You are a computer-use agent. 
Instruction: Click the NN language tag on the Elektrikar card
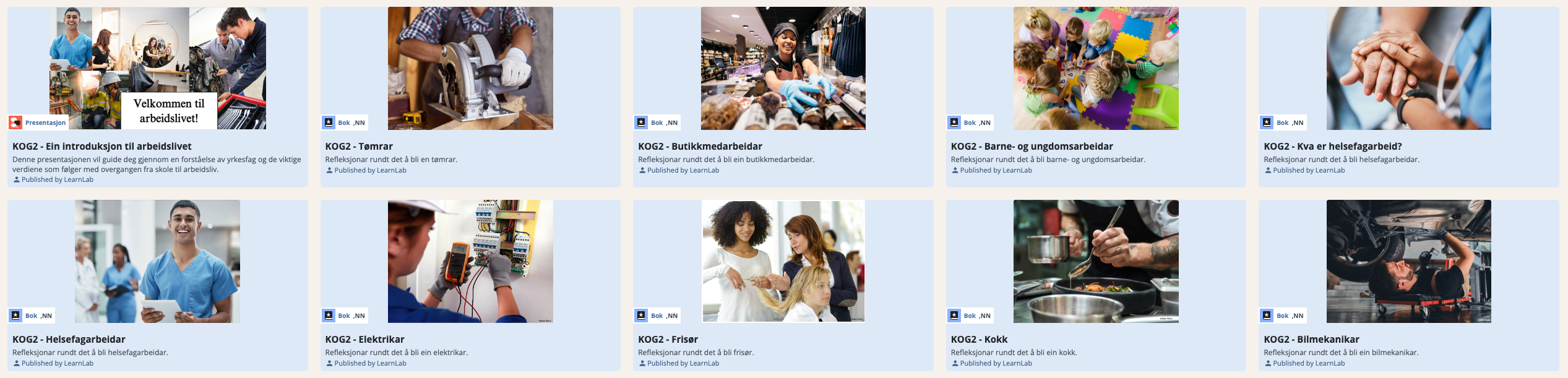359,316
